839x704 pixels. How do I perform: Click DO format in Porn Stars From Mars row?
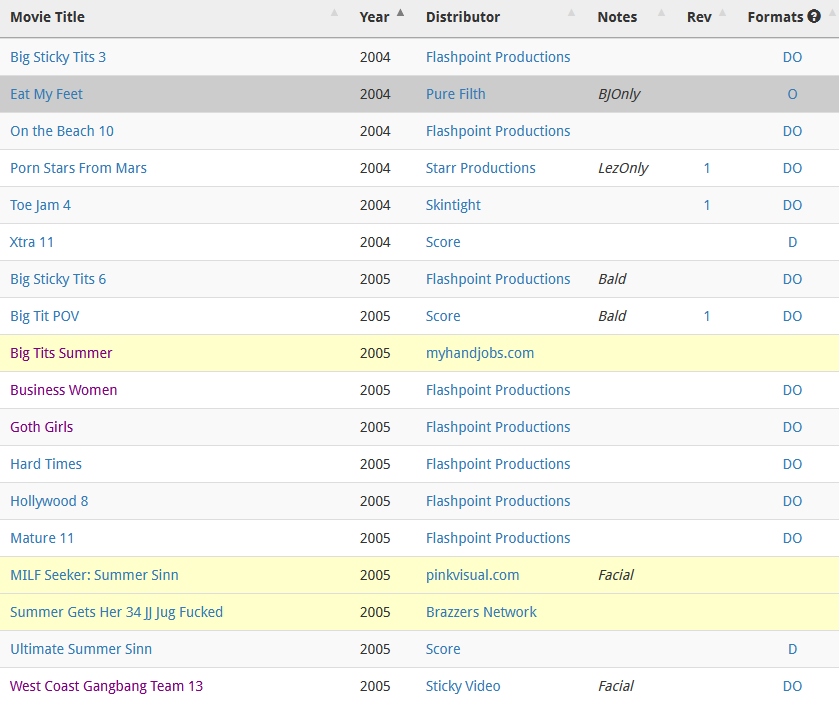(x=792, y=168)
